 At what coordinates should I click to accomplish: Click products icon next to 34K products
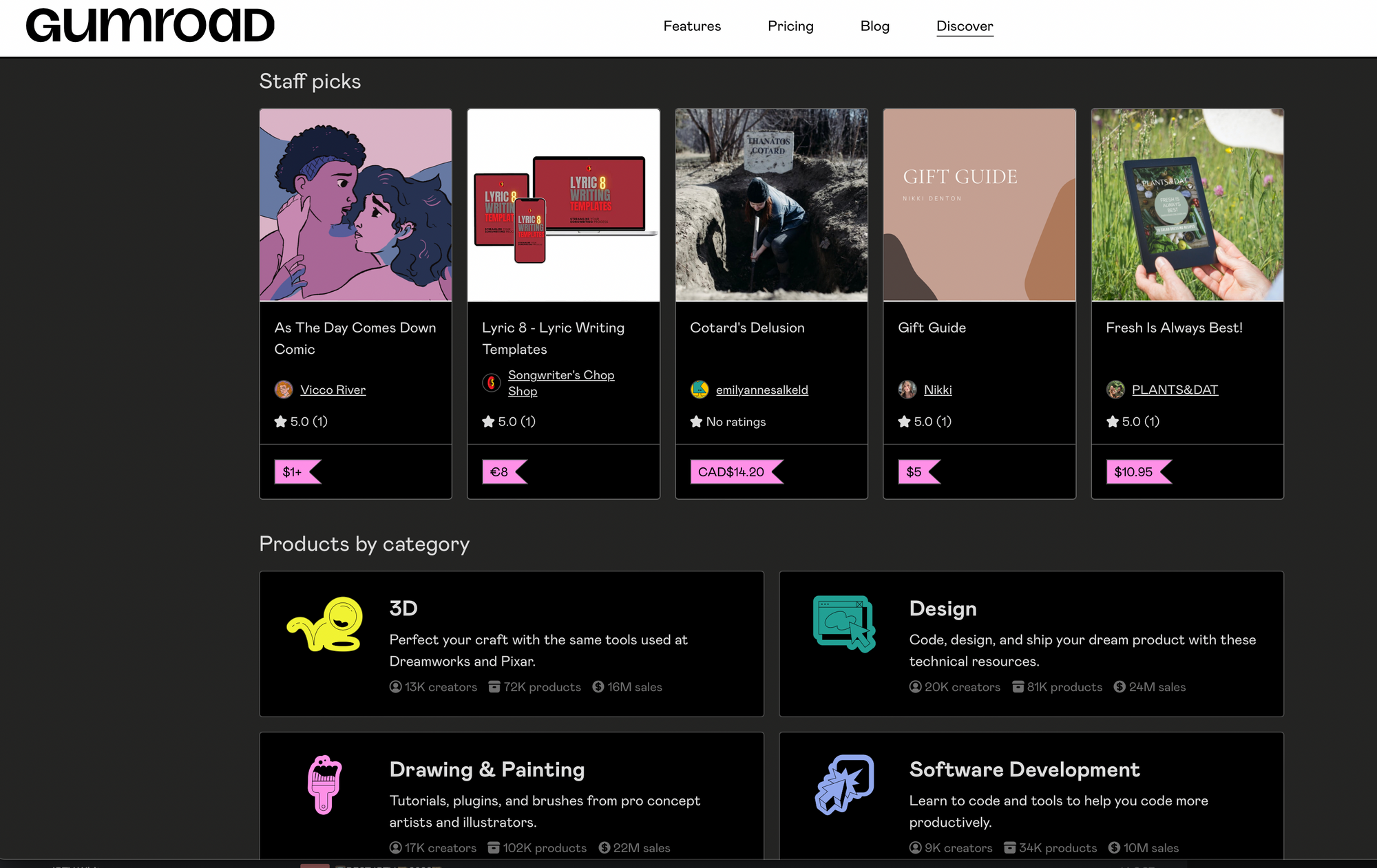[1010, 847]
